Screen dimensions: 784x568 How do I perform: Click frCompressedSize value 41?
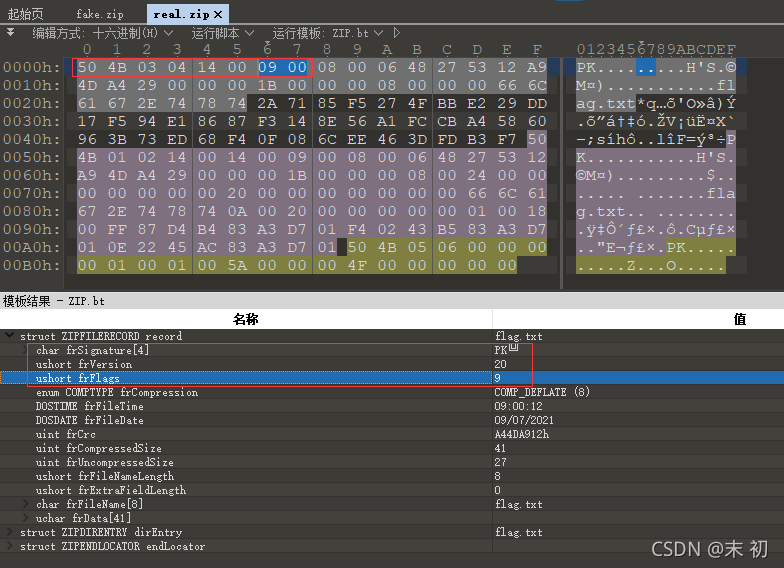[500, 448]
